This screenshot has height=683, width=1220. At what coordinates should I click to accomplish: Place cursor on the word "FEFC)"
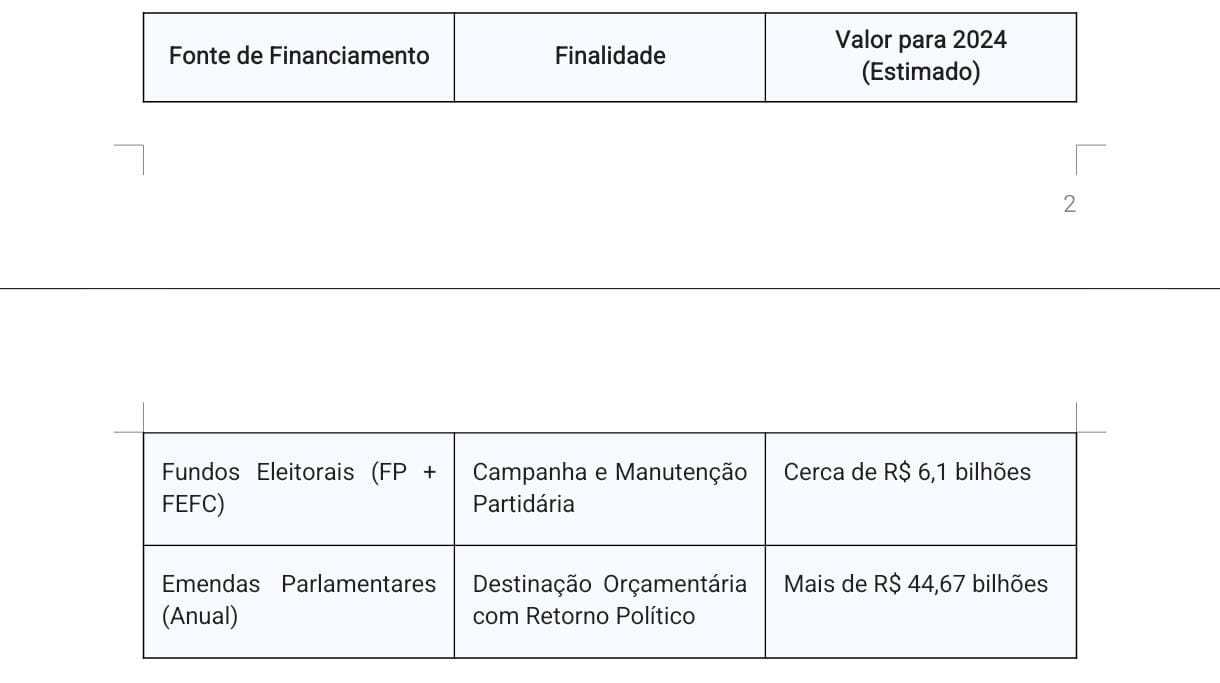193,504
